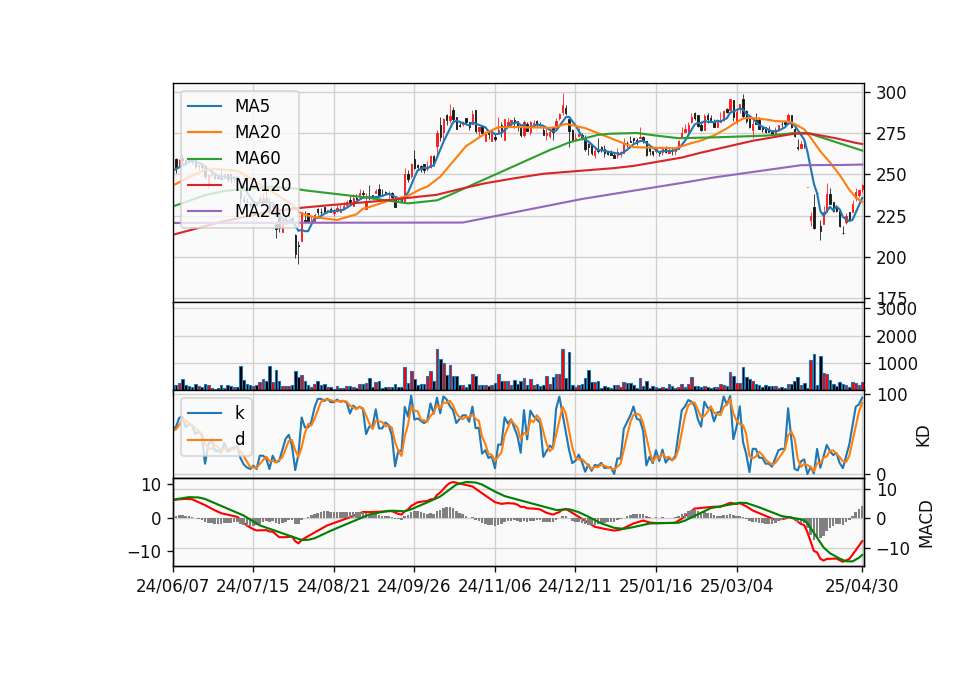Click the 24/06/07 date label

tap(173, 586)
